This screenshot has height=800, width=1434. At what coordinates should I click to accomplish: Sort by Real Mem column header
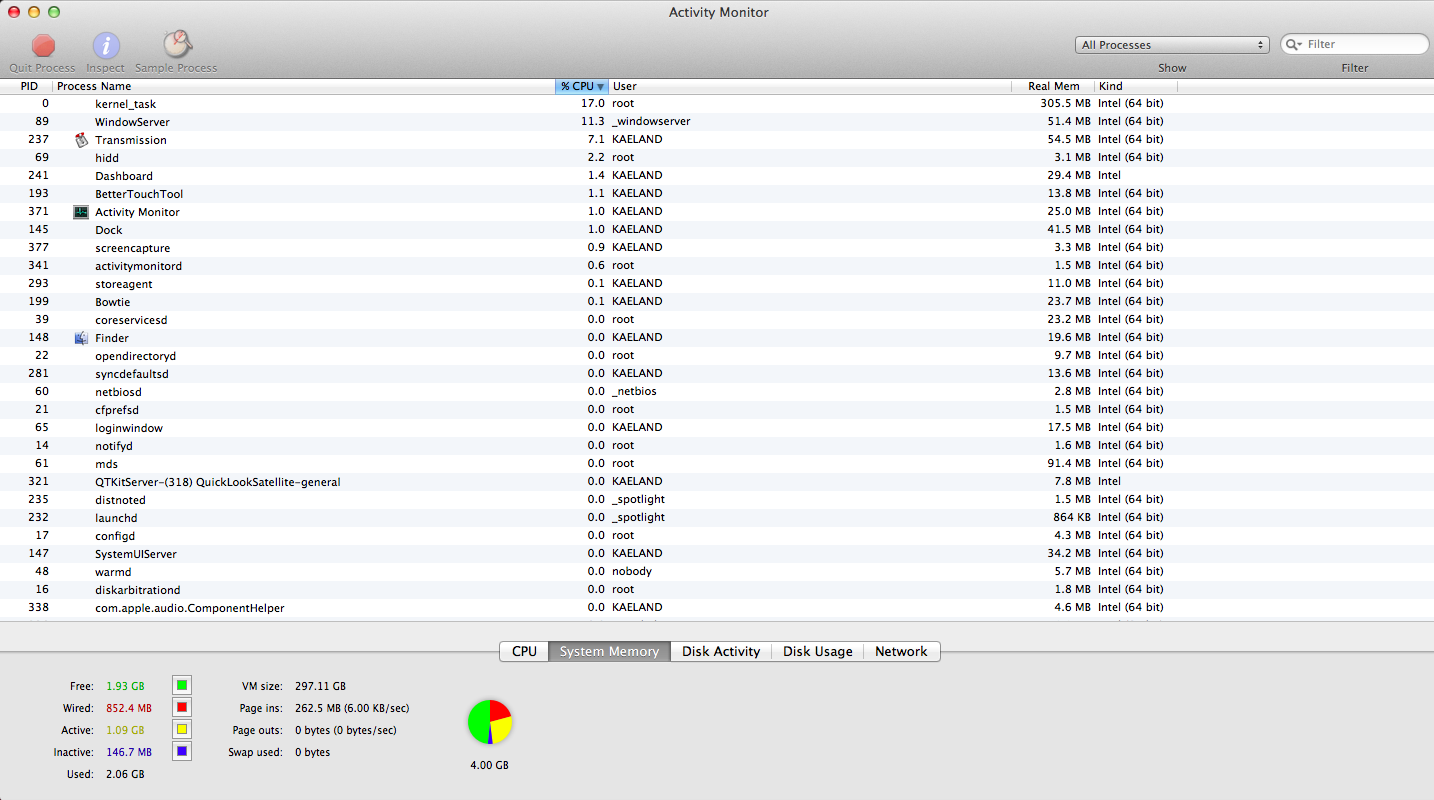coord(1053,87)
